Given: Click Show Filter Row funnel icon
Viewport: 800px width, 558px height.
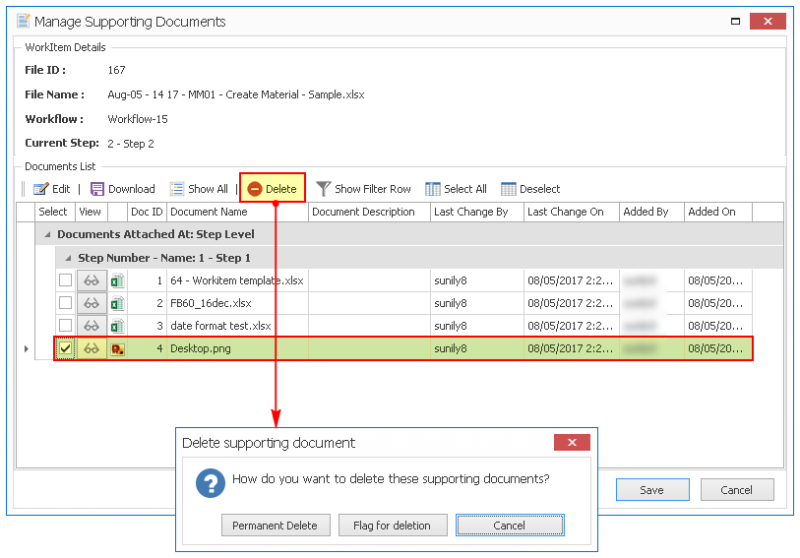Looking at the screenshot, I should 323,189.
